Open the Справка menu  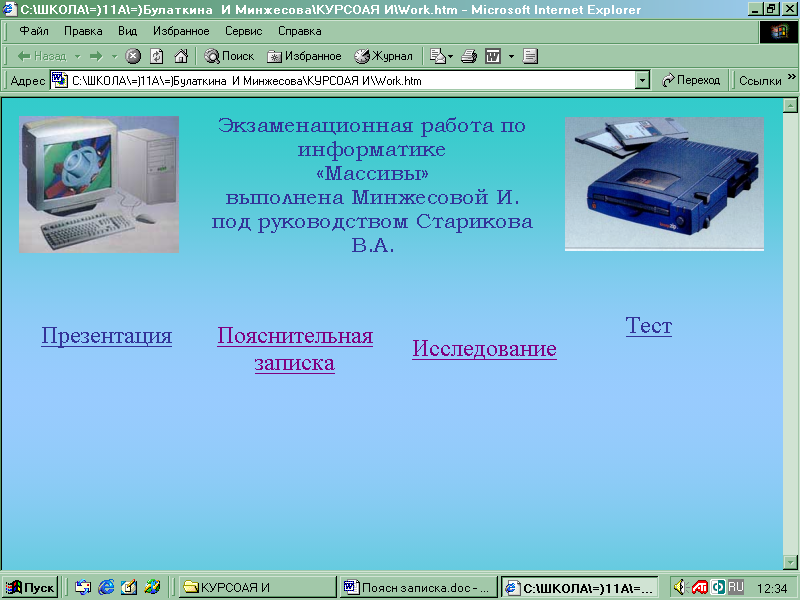(x=299, y=31)
